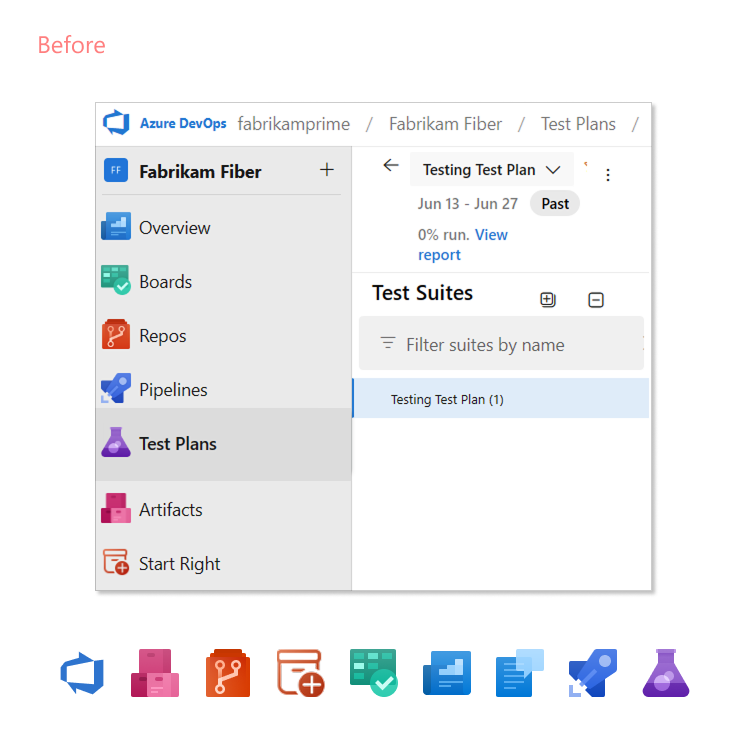Open Fabrikam Fiber project title in sidebar
The width and height of the screenshot is (748, 755).
coord(200,171)
